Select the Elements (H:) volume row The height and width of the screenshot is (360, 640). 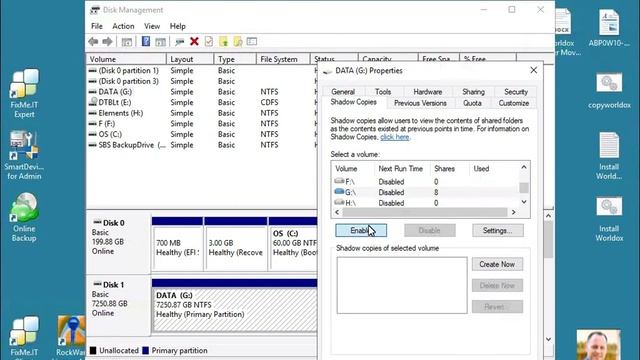coord(202,113)
